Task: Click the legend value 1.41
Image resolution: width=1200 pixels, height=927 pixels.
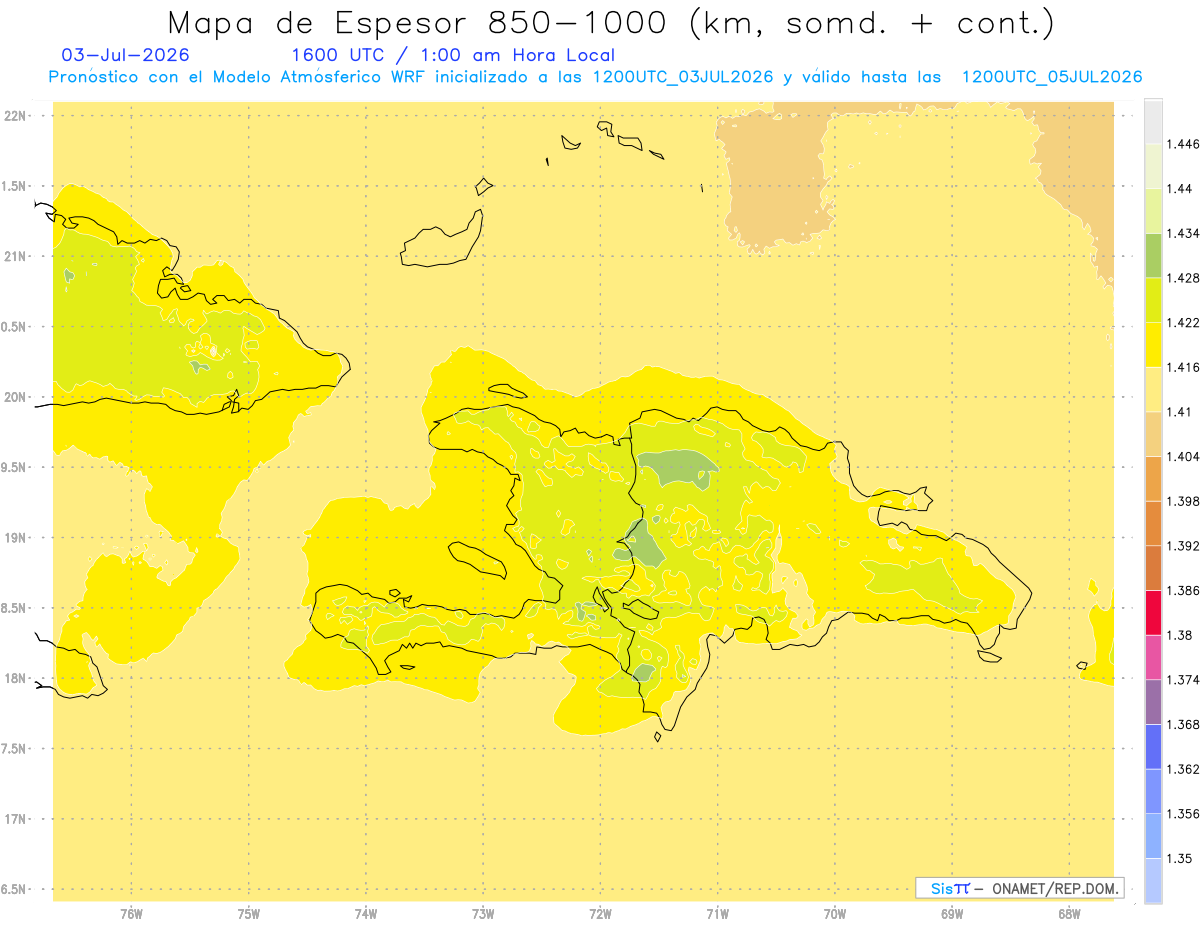Action: pyautogui.click(x=1180, y=412)
